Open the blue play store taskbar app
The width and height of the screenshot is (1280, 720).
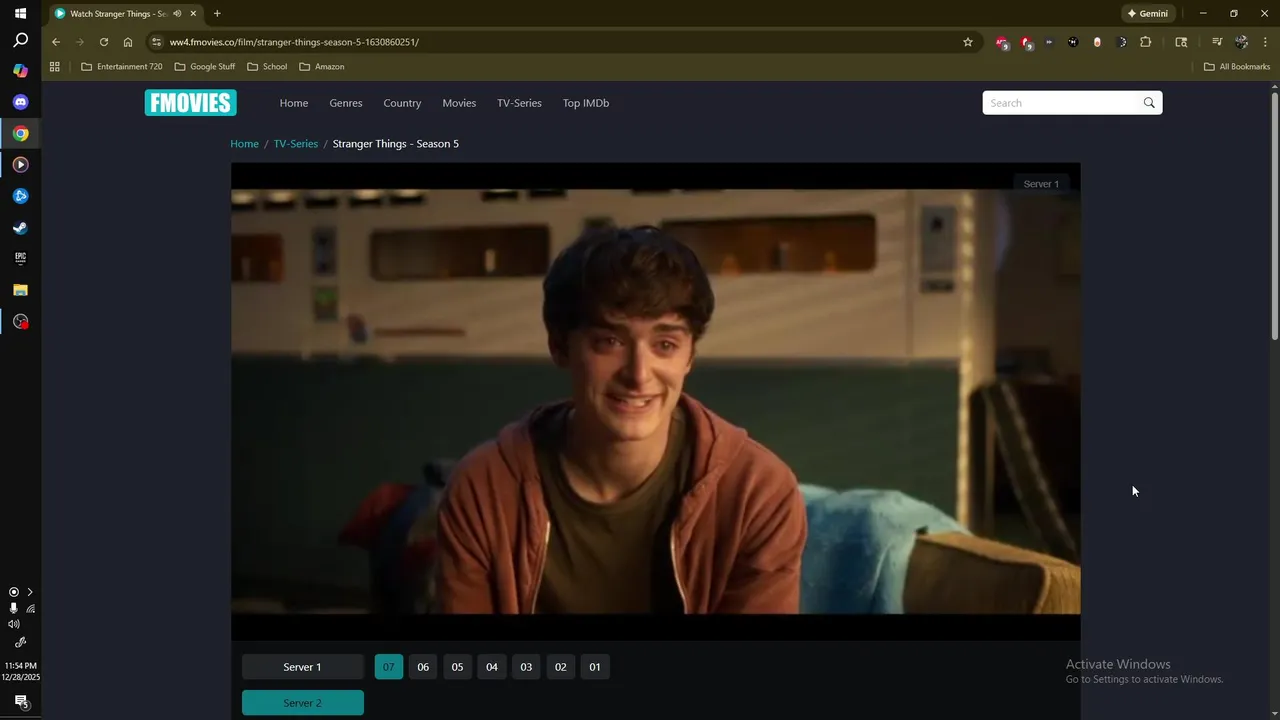20,196
